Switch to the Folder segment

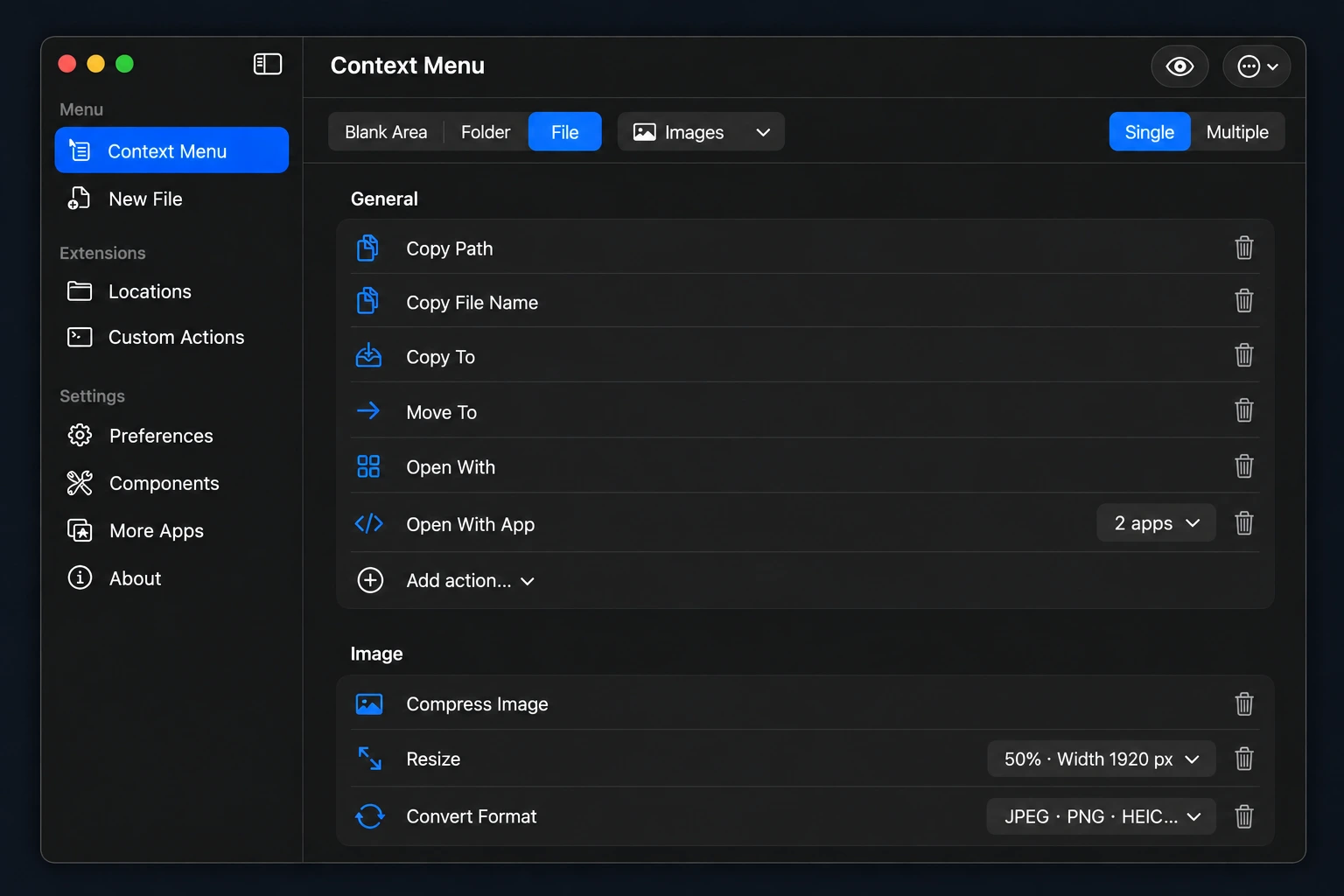tap(486, 132)
